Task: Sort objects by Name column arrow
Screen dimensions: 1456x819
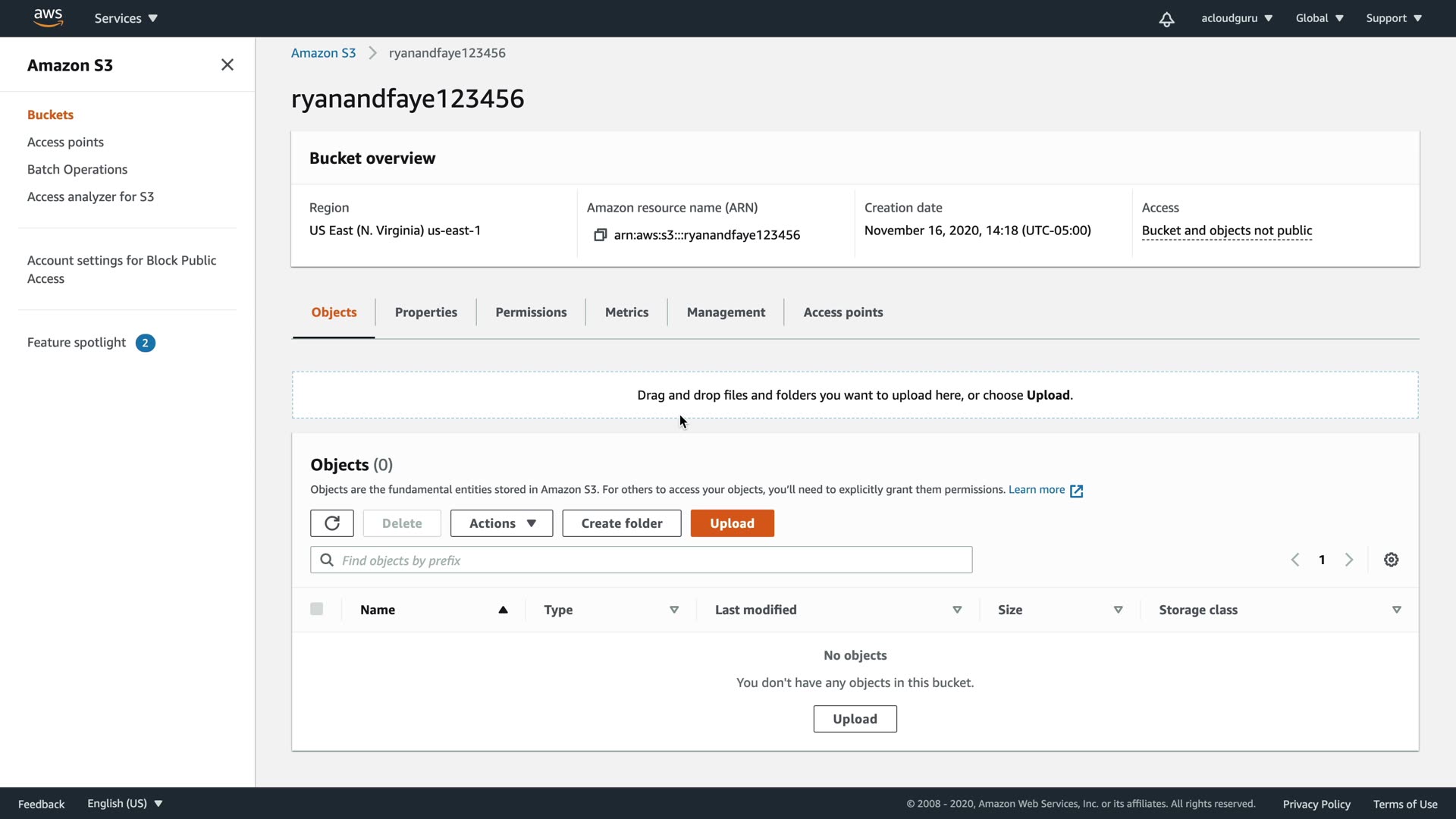Action: click(503, 610)
